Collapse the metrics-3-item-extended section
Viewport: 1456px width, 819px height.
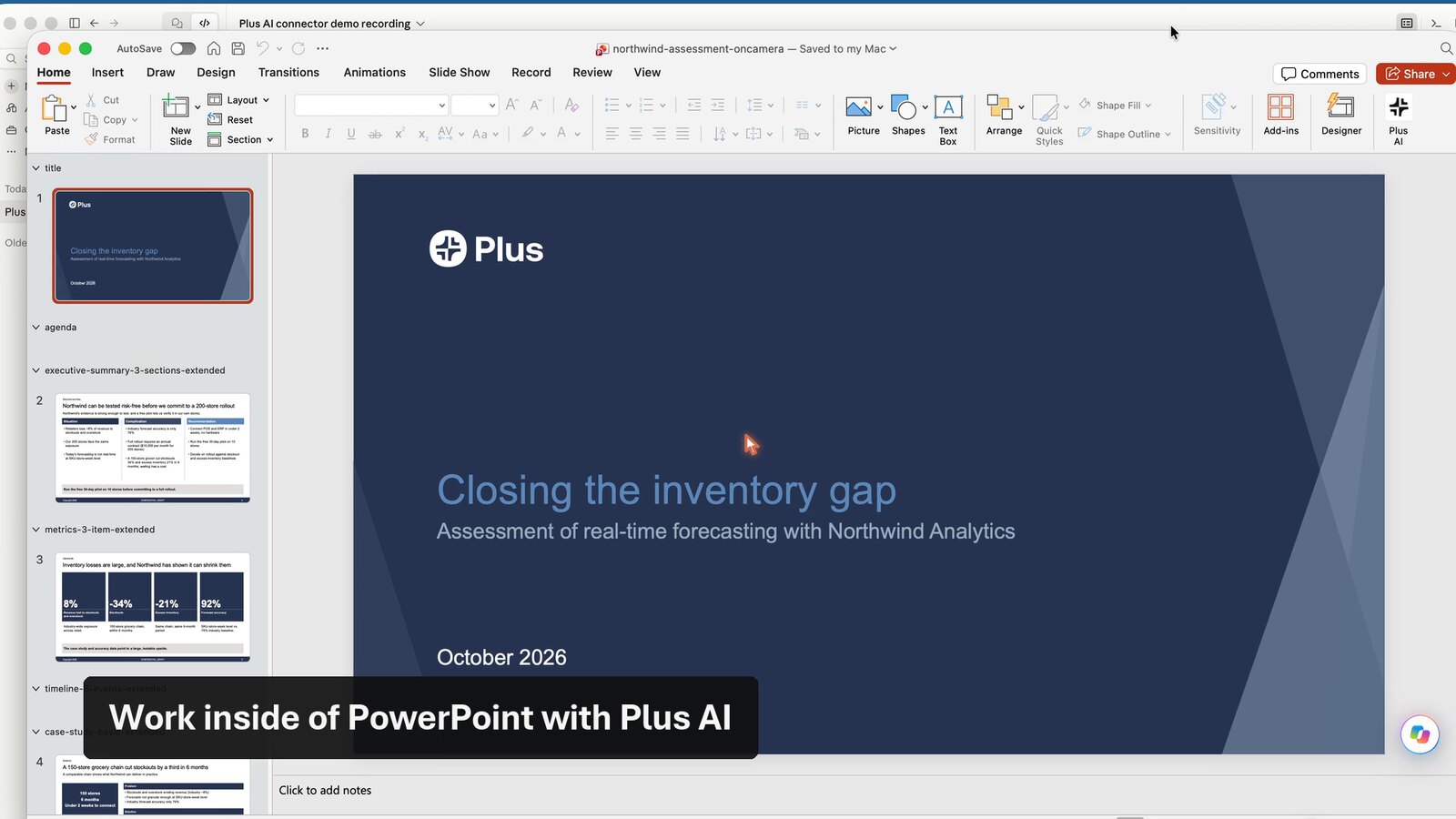pos(35,530)
